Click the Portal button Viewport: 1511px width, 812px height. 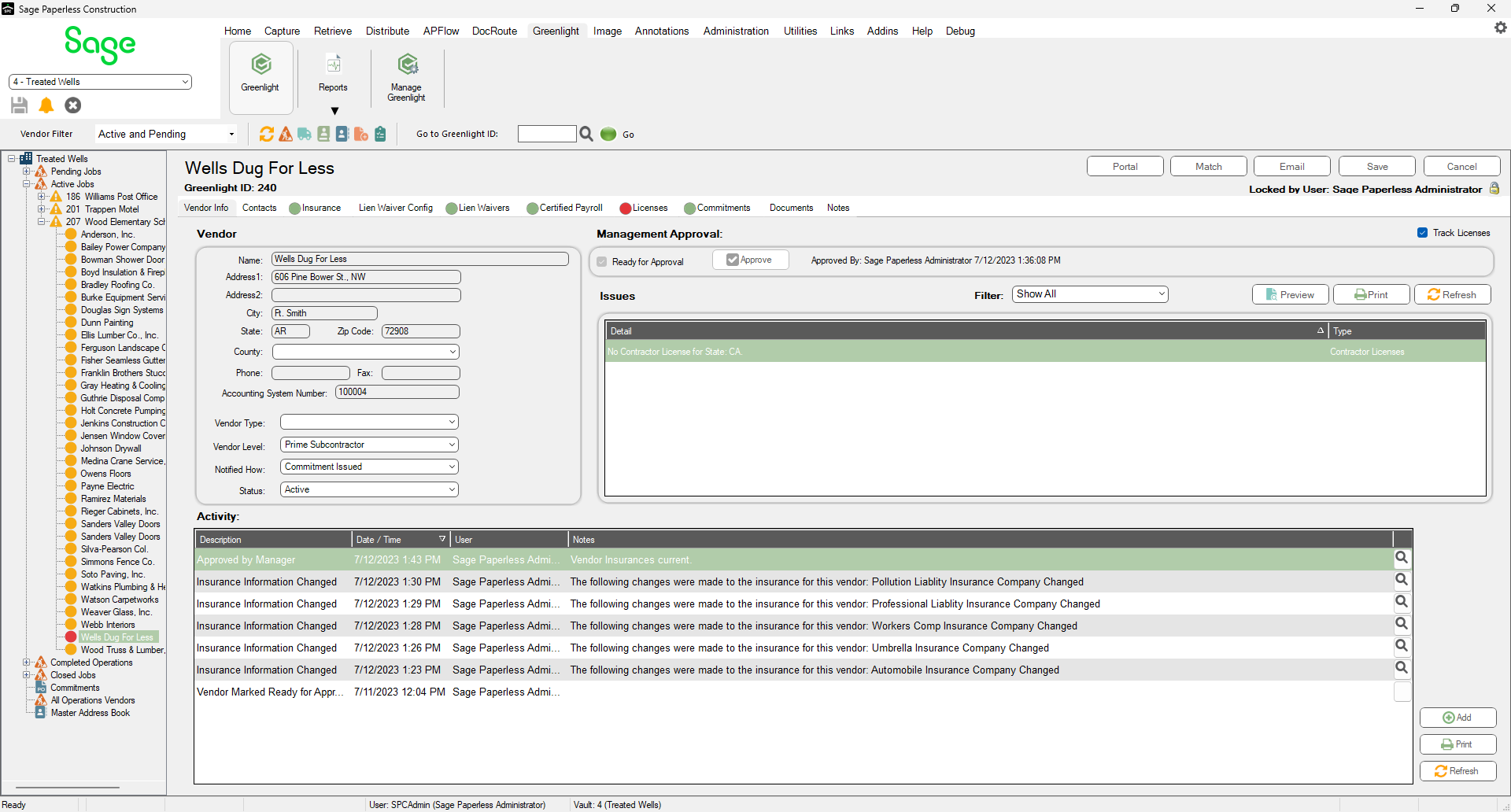coord(1125,167)
